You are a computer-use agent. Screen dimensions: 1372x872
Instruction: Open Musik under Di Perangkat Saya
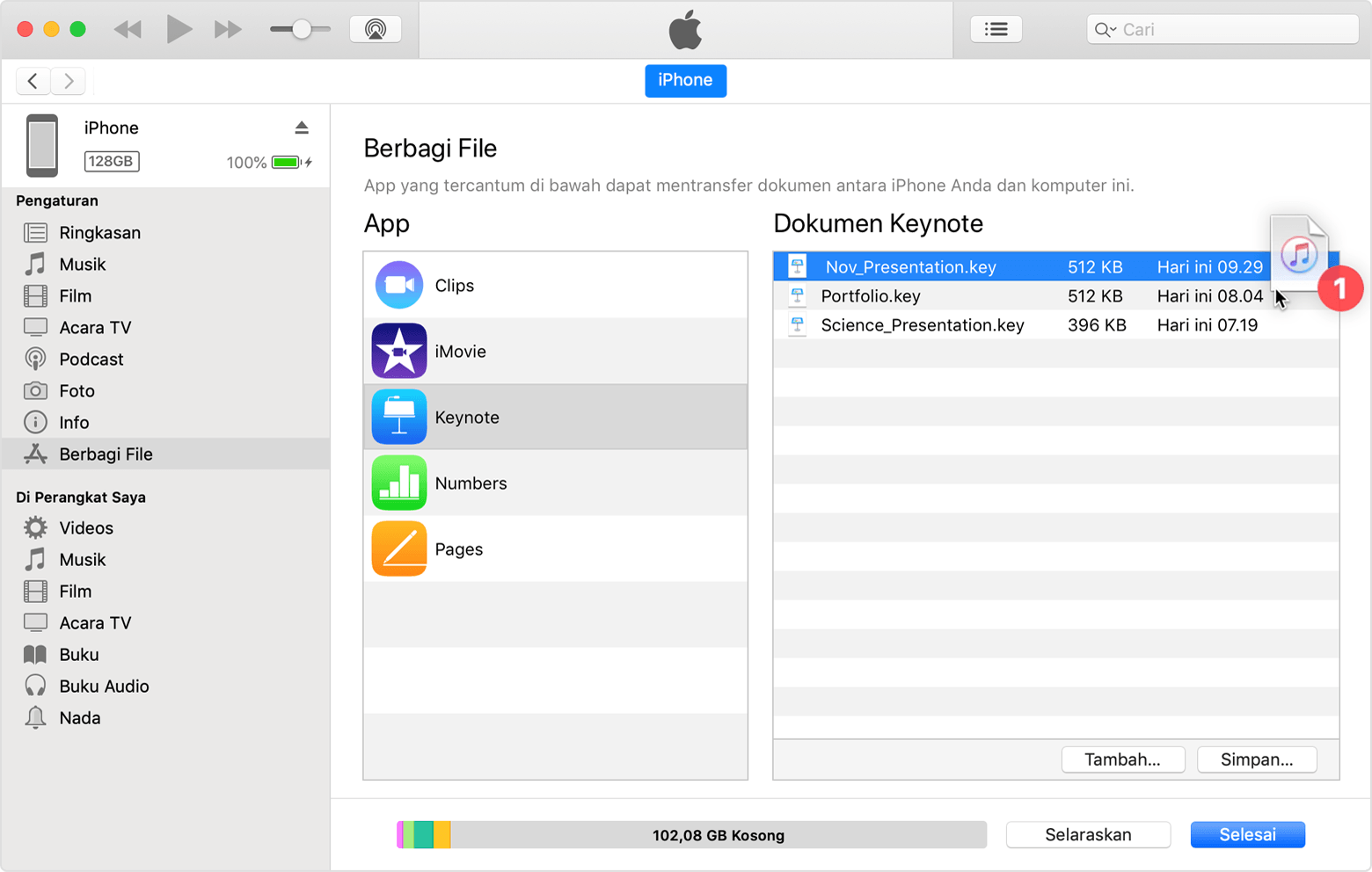point(165,559)
